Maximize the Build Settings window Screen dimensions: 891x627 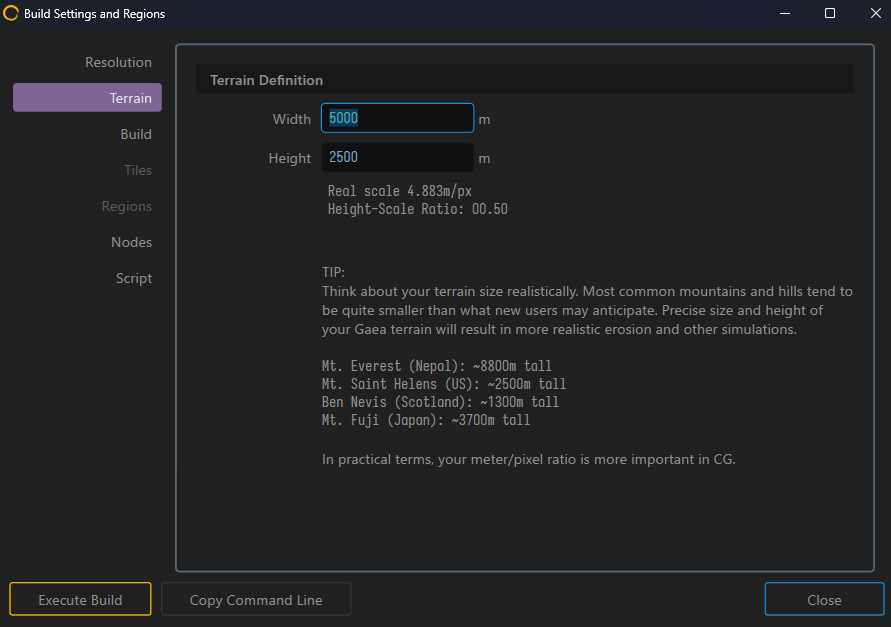click(x=830, y=13)
